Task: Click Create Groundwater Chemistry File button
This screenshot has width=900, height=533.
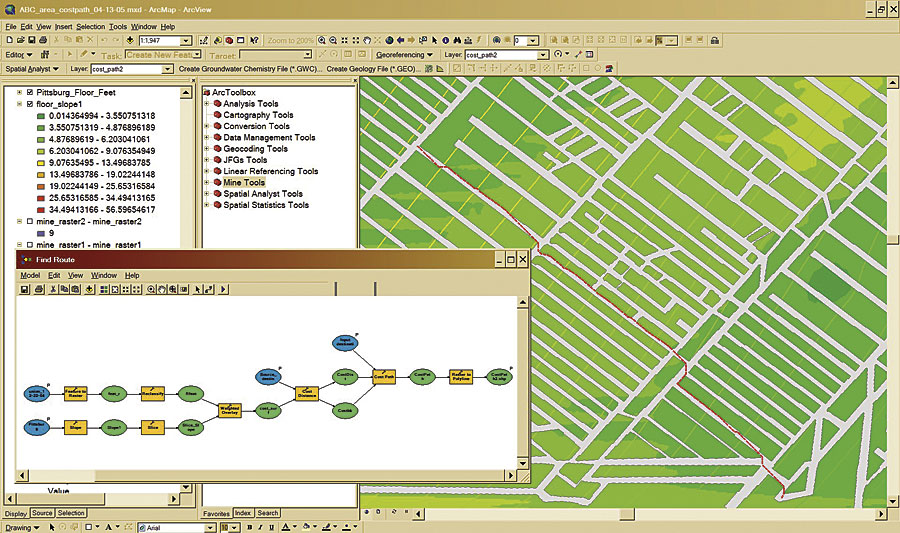Action: click(x=249, y=69)
